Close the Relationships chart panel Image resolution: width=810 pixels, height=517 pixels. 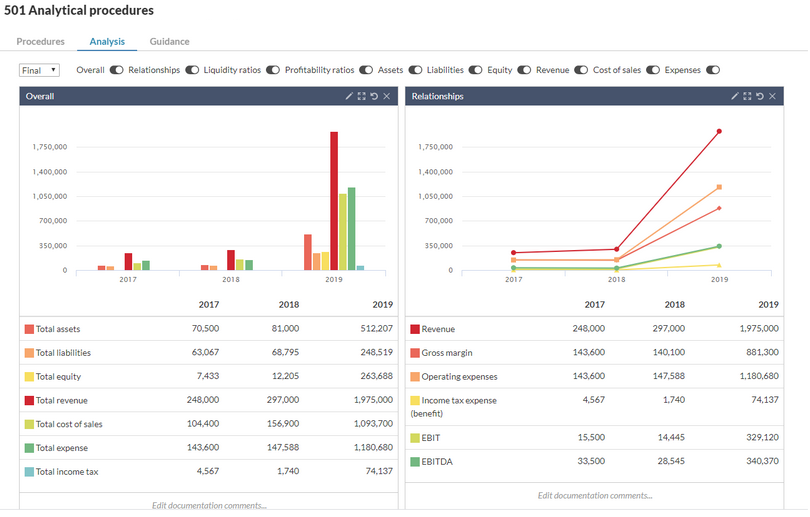coord(771,97)
